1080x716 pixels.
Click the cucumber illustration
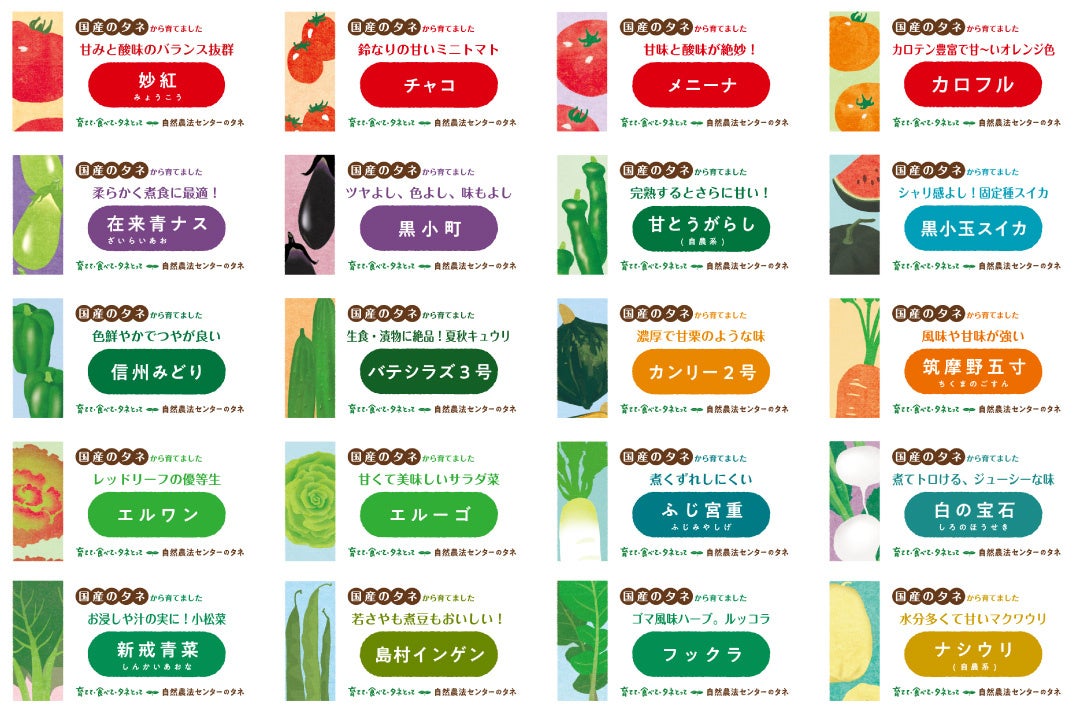(x=310, y=358)
